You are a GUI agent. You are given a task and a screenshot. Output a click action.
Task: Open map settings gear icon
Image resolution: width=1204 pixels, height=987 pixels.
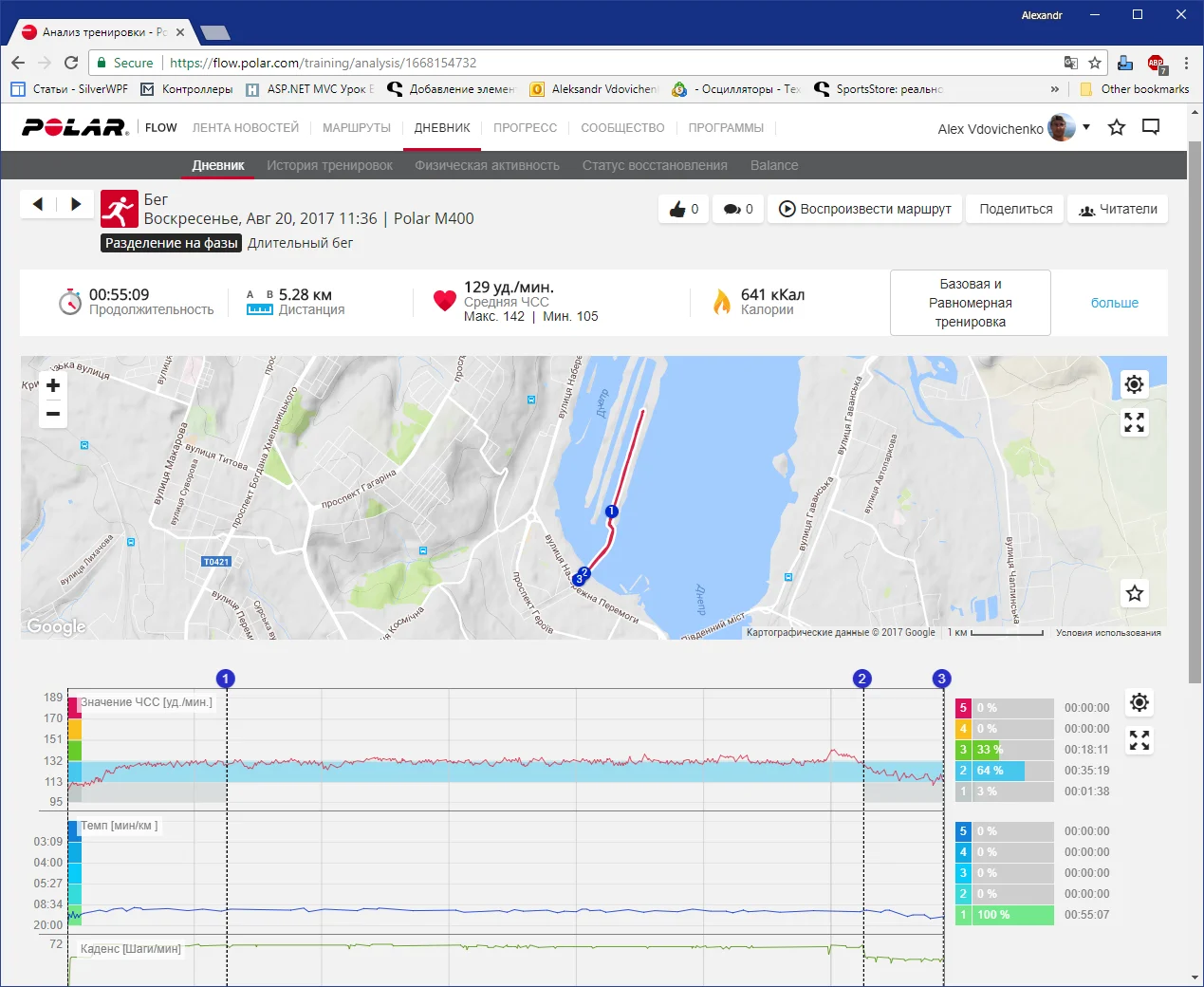(1134, 384)
